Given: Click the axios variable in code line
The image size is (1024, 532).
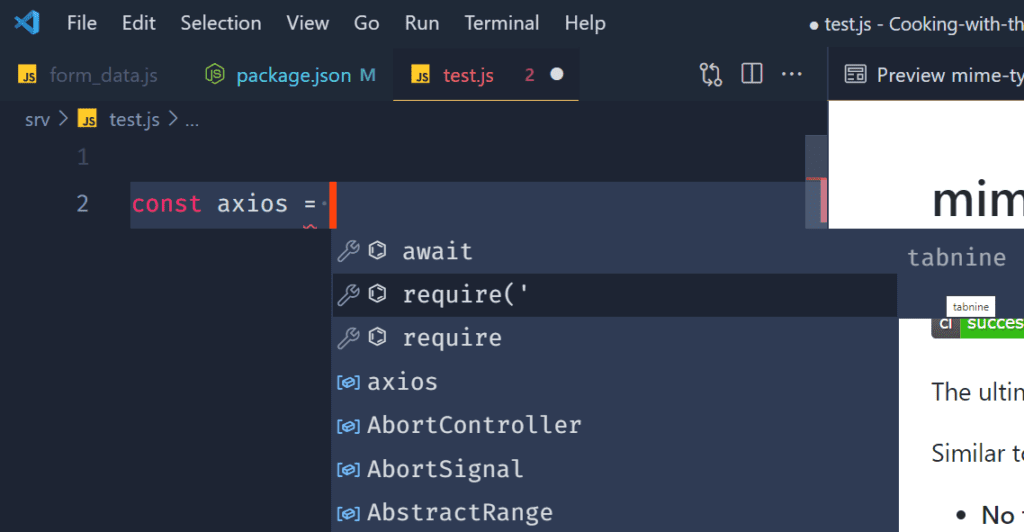Looking at the screenshot, I should click(252, 204).
